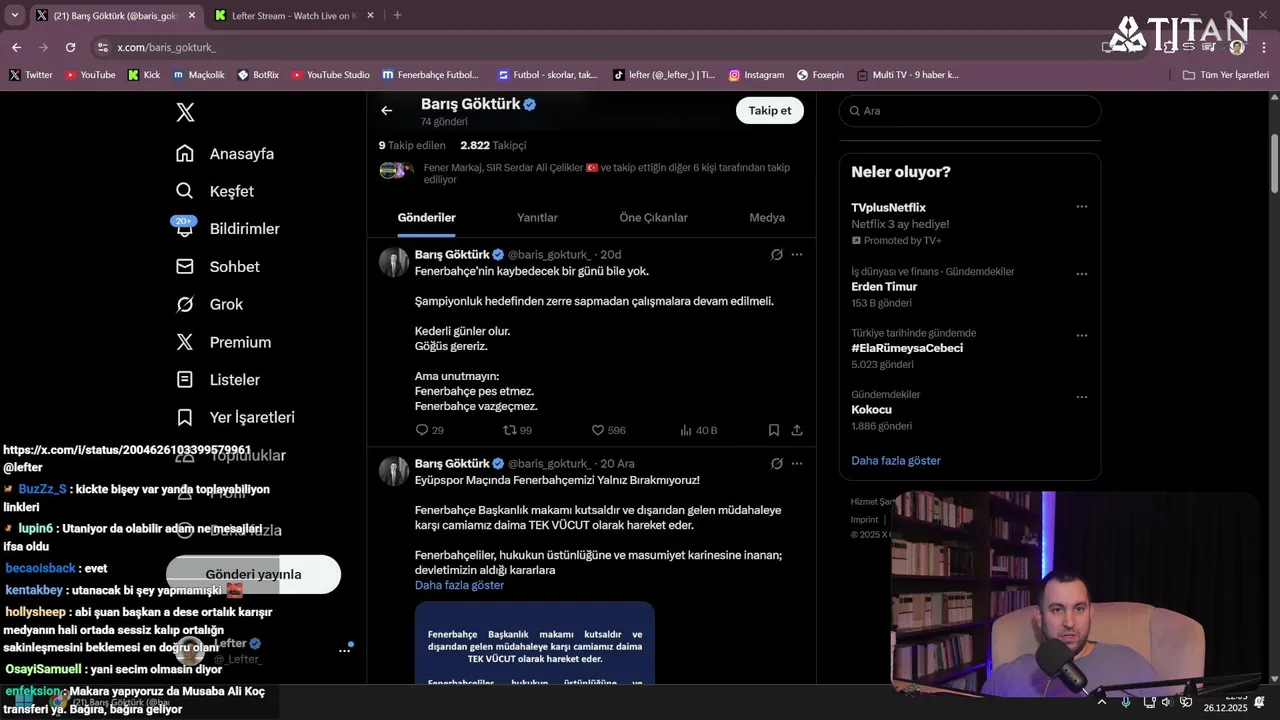Open more menu for Erden Timur trend
Screen dimensions: 1280x720
(x=1081, y=274)
